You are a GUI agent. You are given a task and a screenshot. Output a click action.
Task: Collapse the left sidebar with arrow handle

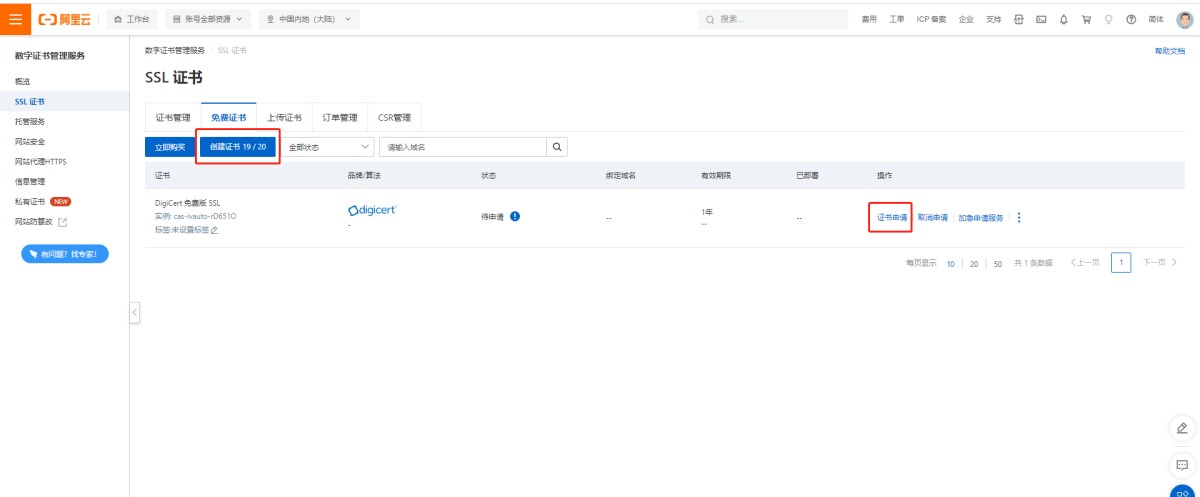134,312
